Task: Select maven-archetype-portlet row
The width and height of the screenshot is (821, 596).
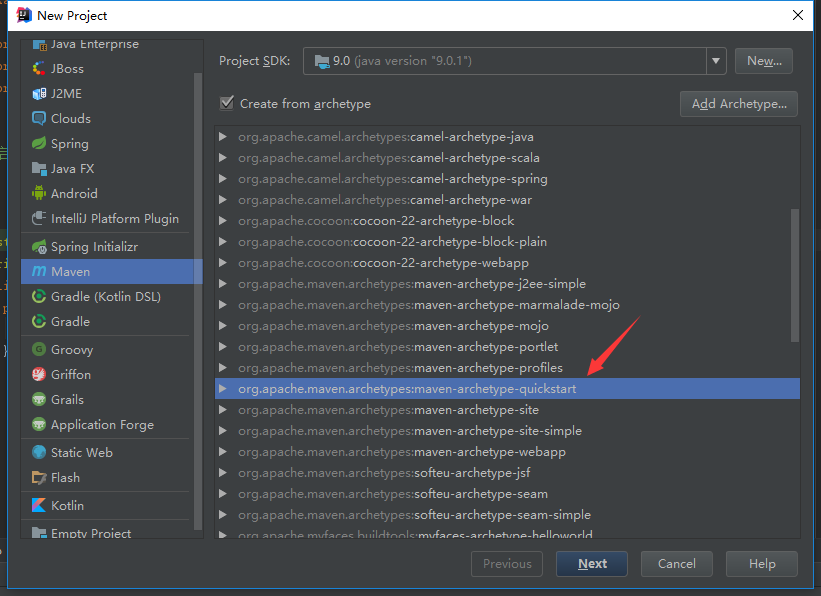Action: [507, 347]
